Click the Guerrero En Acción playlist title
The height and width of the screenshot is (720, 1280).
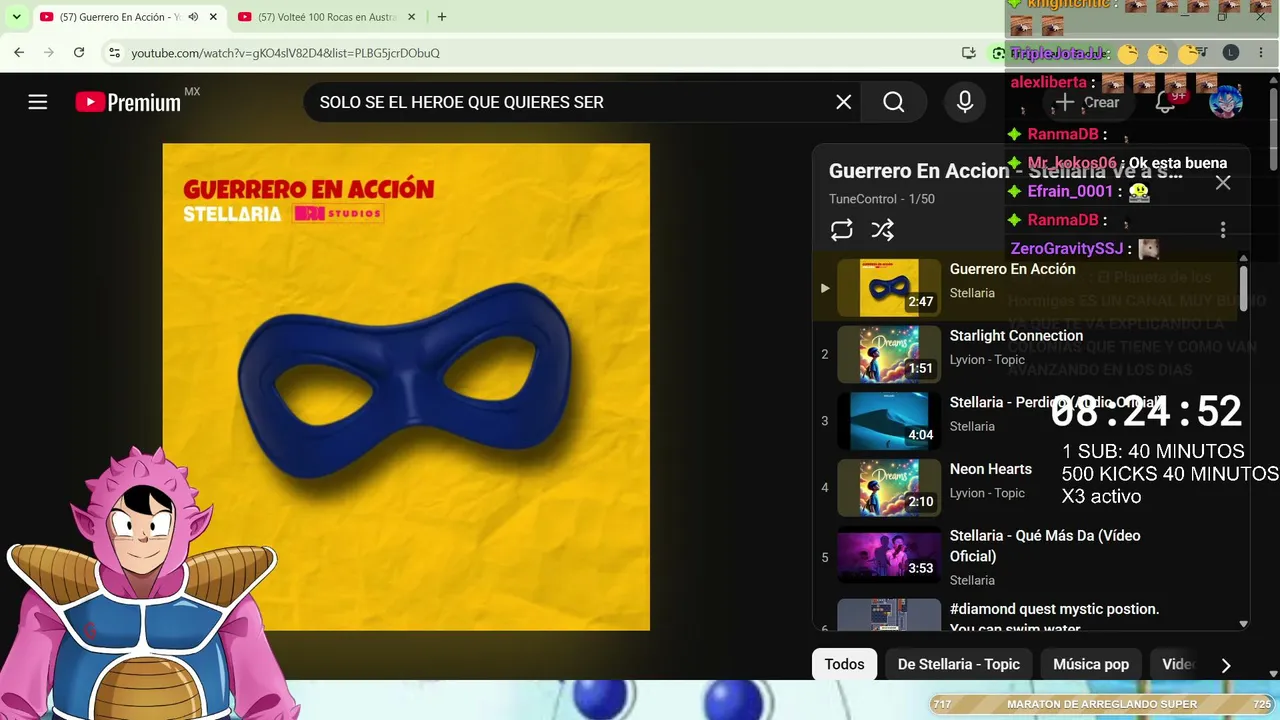click(1013, 269)
